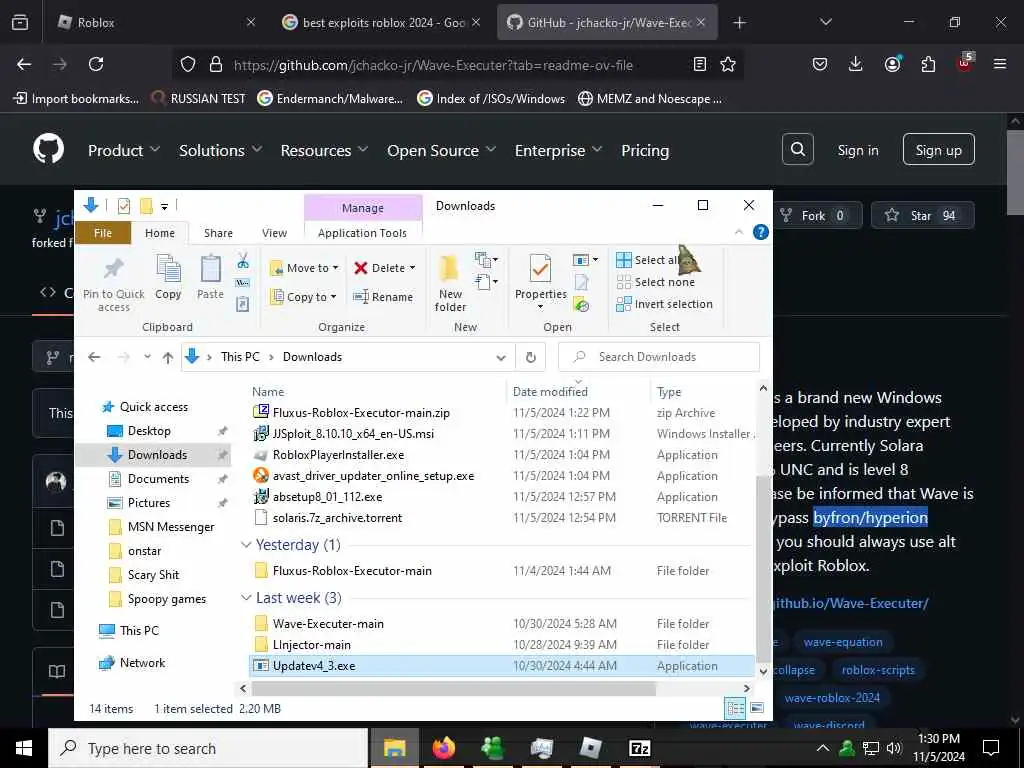Viewport: 1024px width, 768px height.
Task: Click Explorer's back navigation arrow
Action: click(94, 357)
